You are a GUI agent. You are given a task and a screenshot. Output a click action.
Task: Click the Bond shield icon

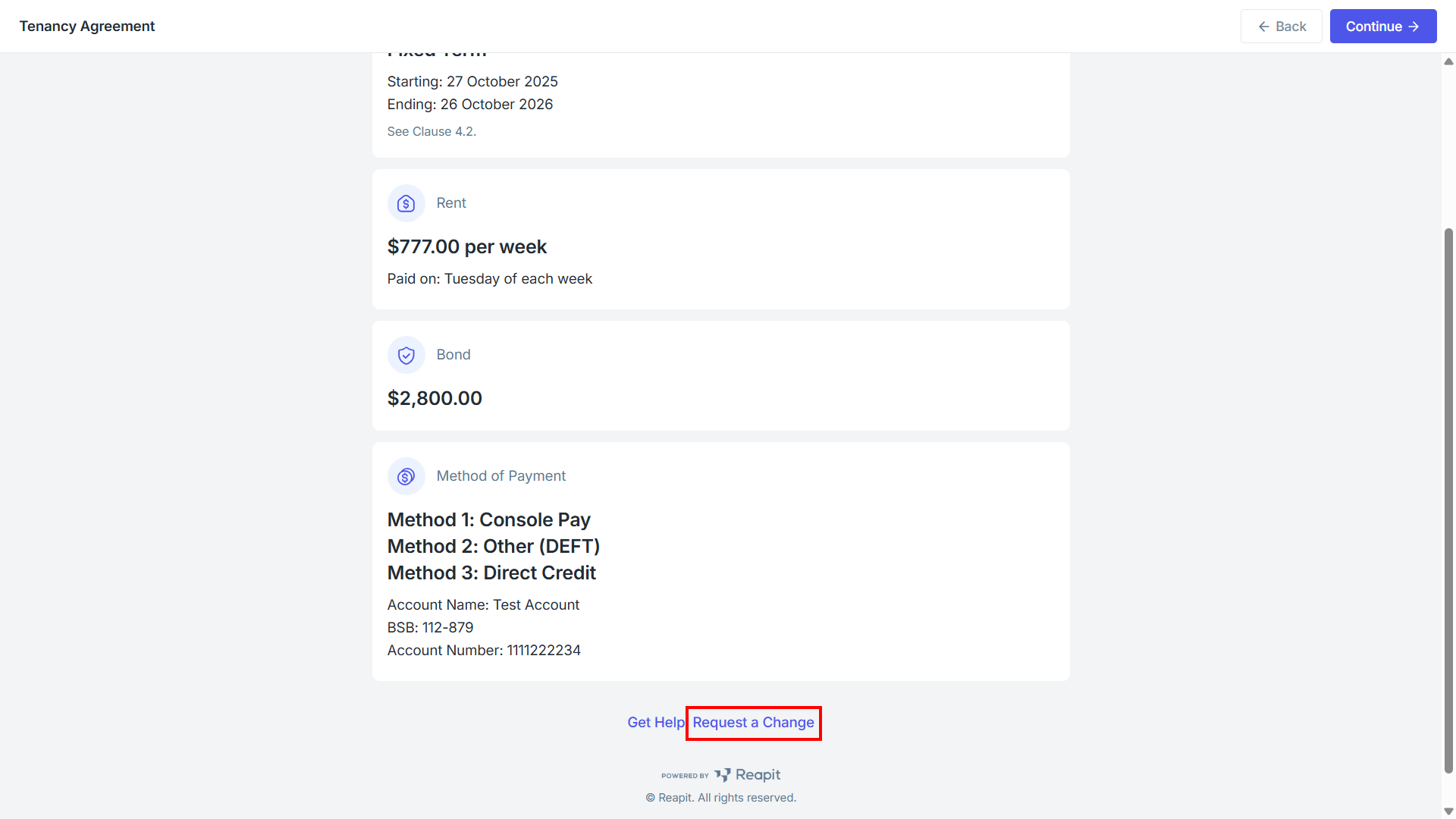click(406, 355)
